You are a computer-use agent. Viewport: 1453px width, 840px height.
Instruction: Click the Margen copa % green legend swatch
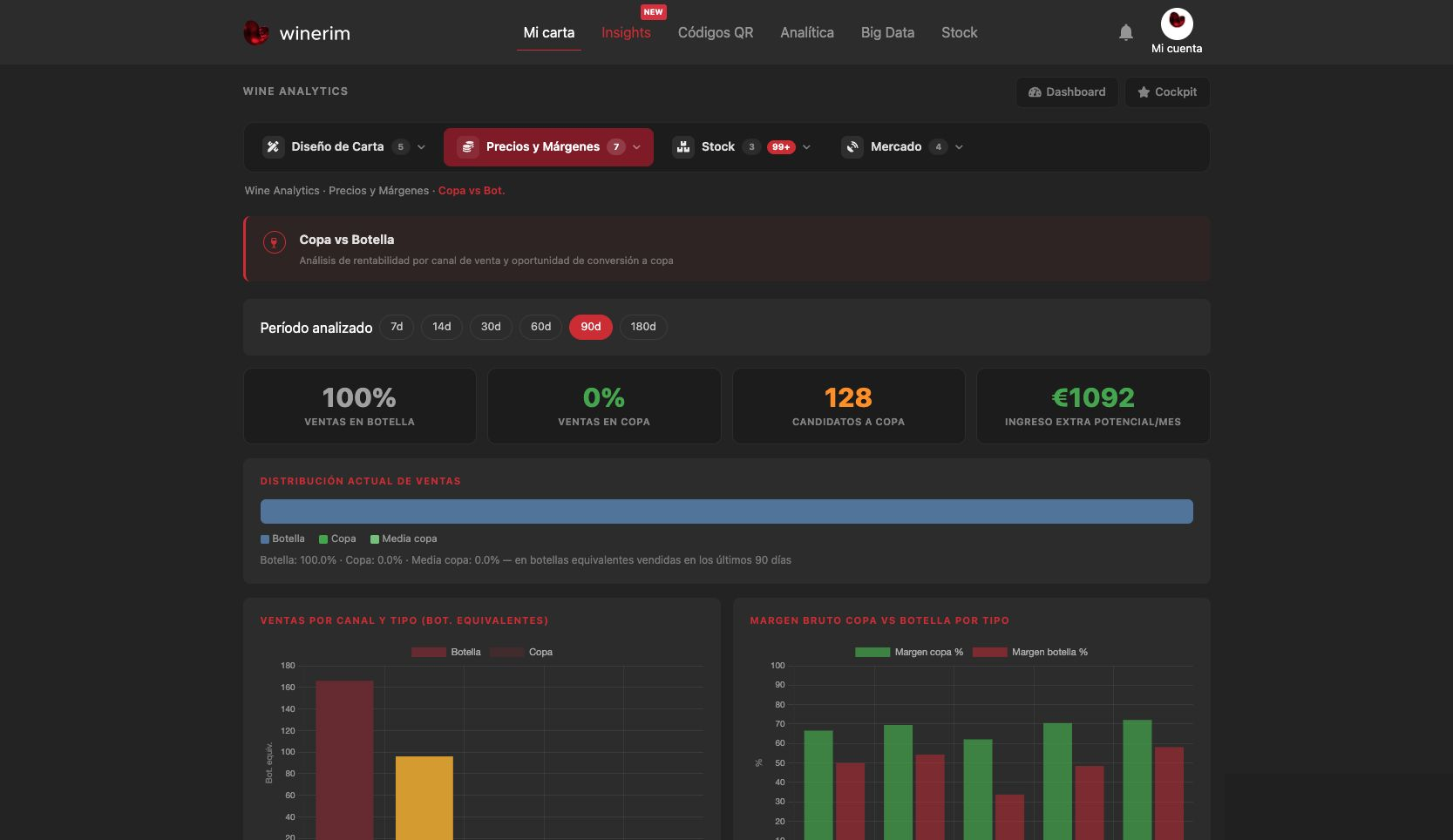[872, 652]
